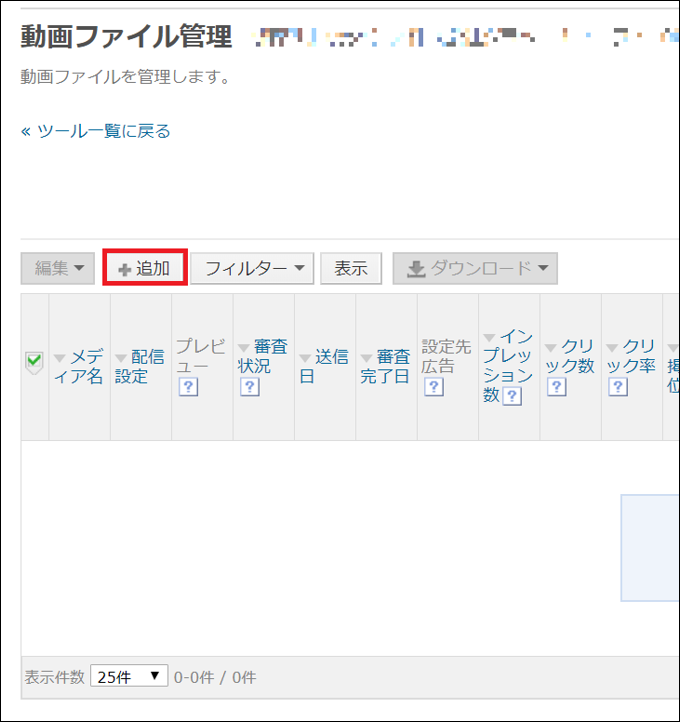This screenshot has height=722, width=680.
Task: Click the sort arrow beside メディア名
Action: point(59,358)
